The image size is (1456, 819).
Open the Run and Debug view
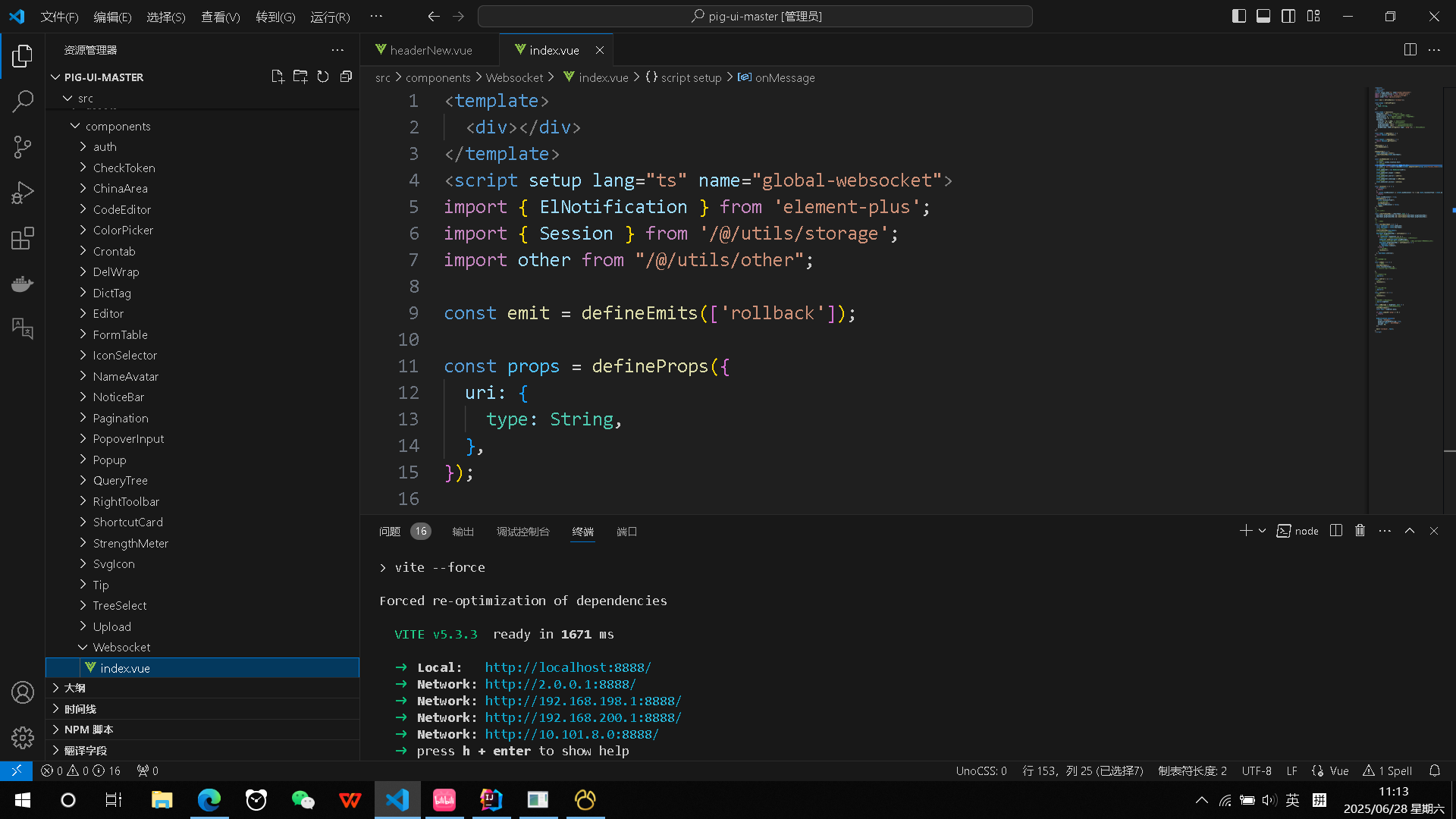pyautogui.click(x=23, y=192)
